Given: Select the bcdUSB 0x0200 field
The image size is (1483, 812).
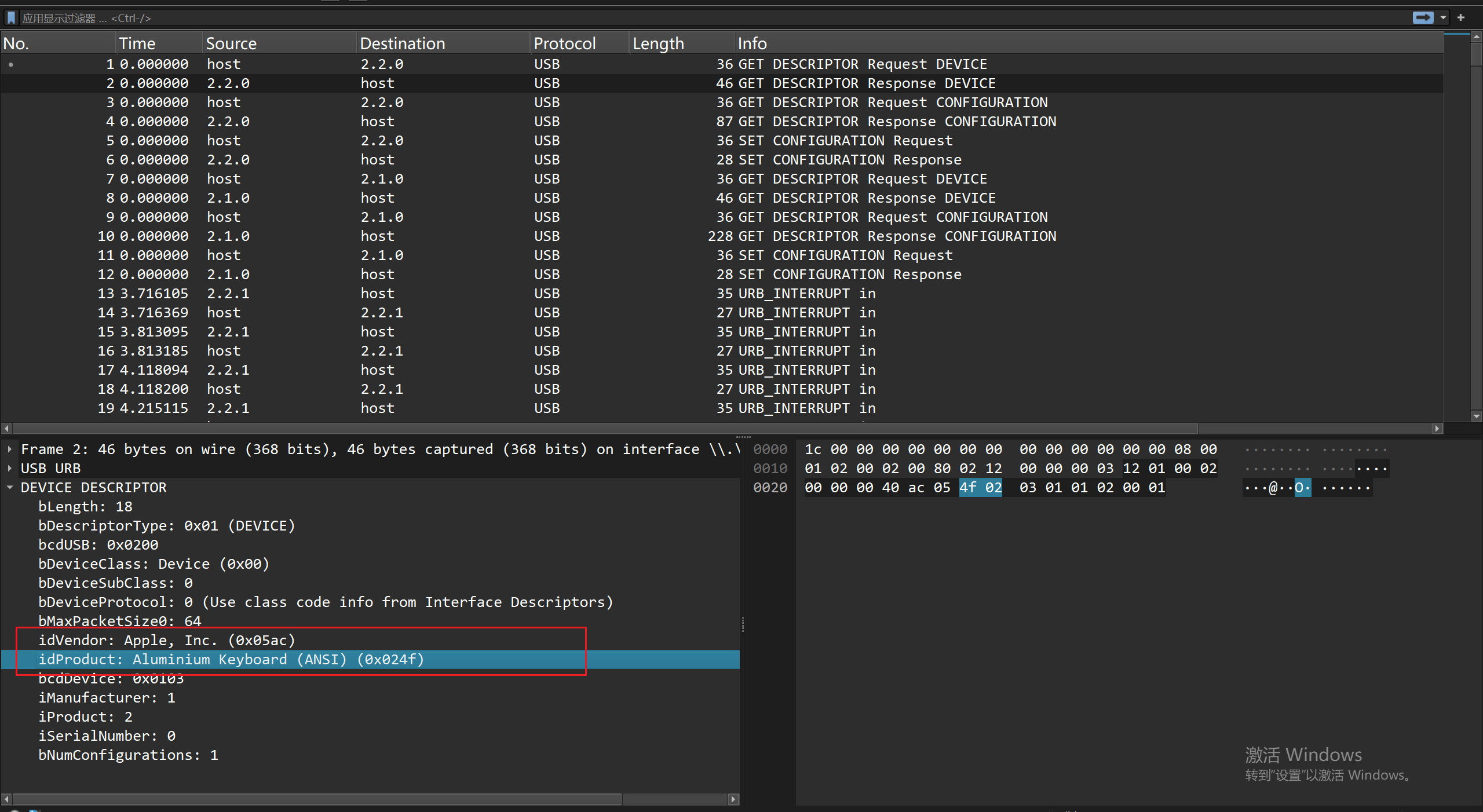Looking at the screenshot, I should click(98, 545).
